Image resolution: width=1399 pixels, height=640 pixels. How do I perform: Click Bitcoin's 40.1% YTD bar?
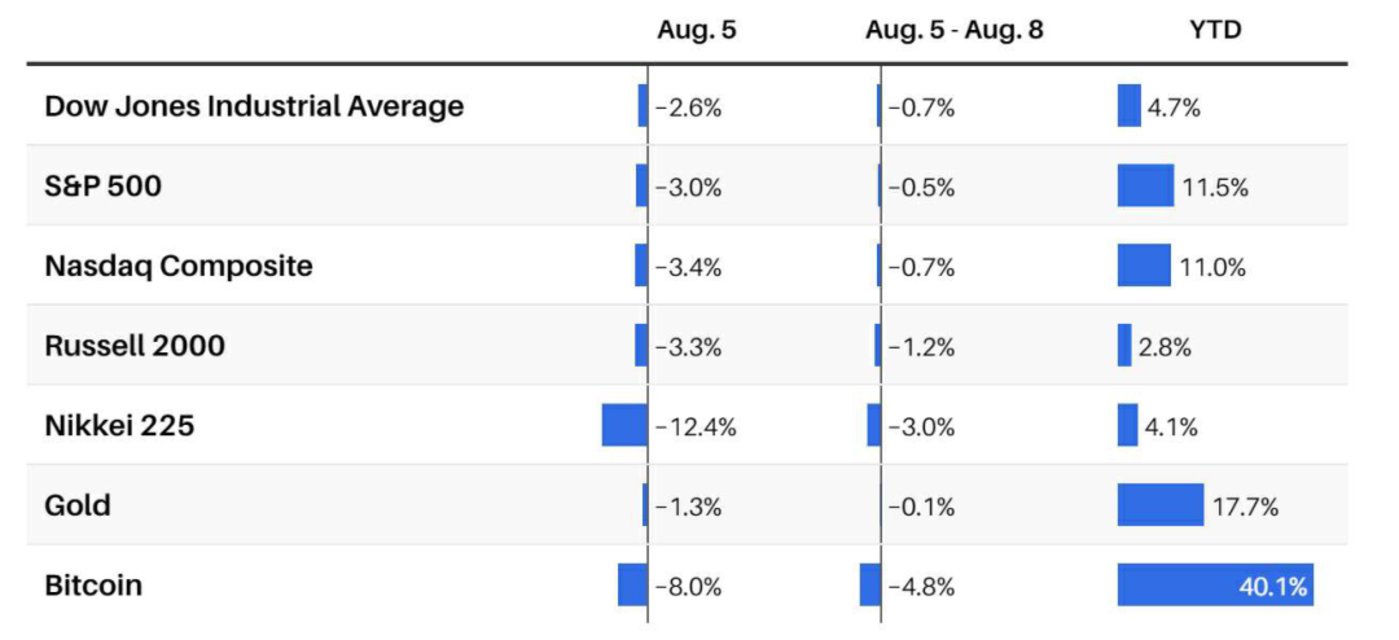pos(1214,585)
